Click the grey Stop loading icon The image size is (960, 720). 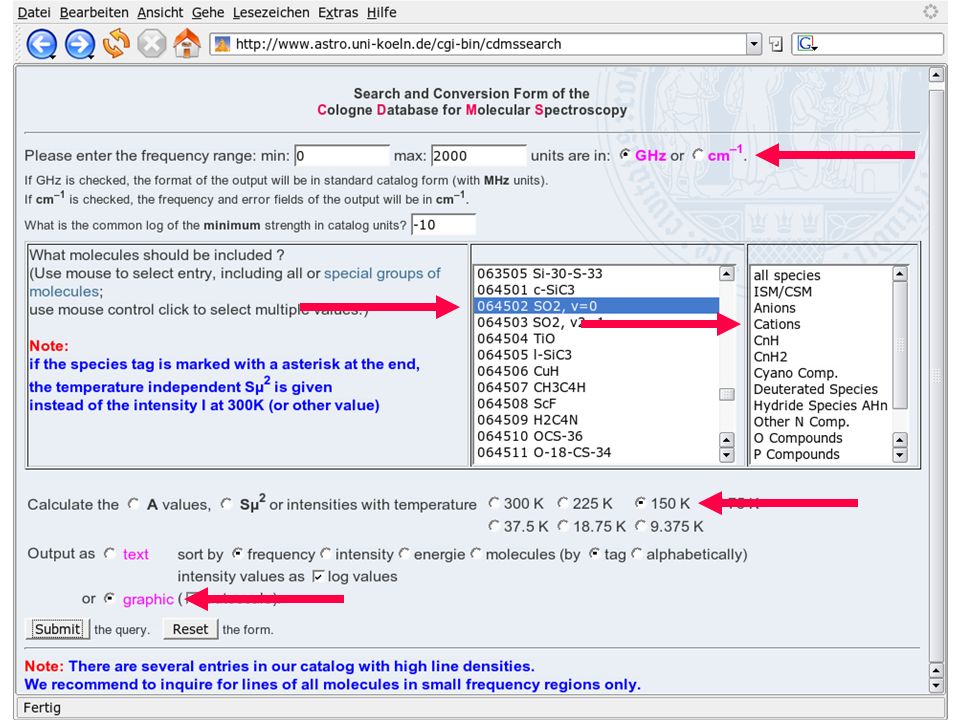pyautogui.click(x=151, y=44)
